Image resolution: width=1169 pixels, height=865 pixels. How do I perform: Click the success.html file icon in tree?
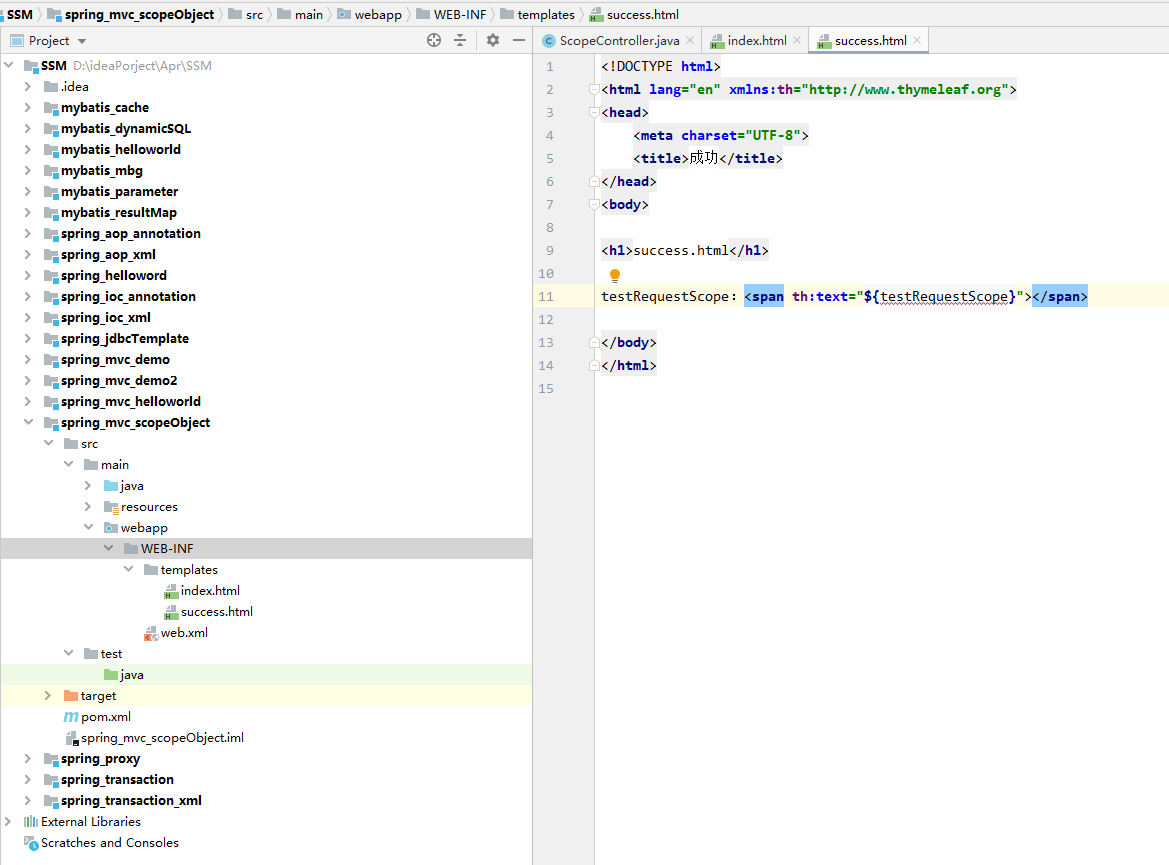pyautogui.click(x=171, y=612)
